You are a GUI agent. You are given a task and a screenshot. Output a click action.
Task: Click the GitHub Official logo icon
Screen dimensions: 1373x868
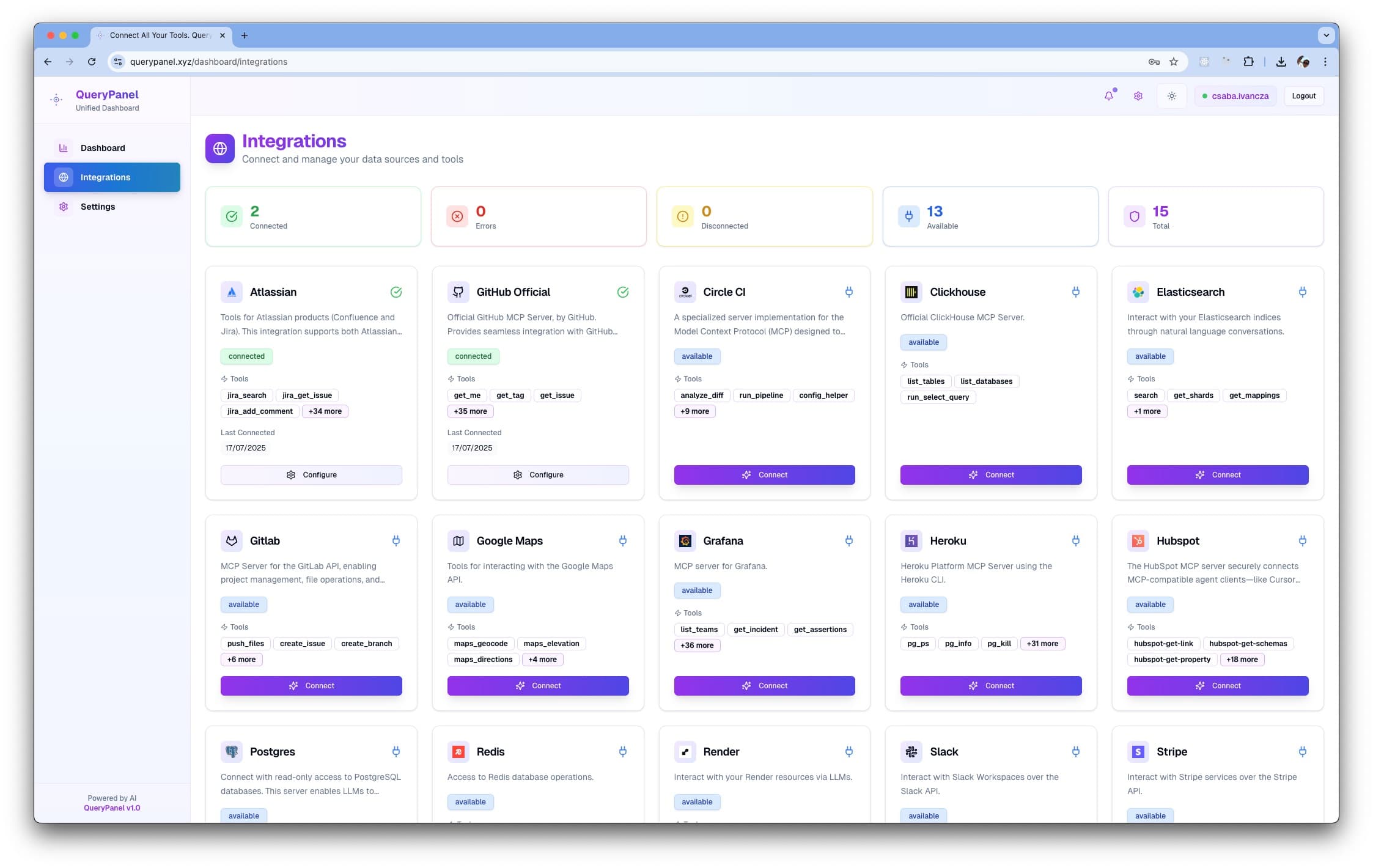click(x=458, y=292)
